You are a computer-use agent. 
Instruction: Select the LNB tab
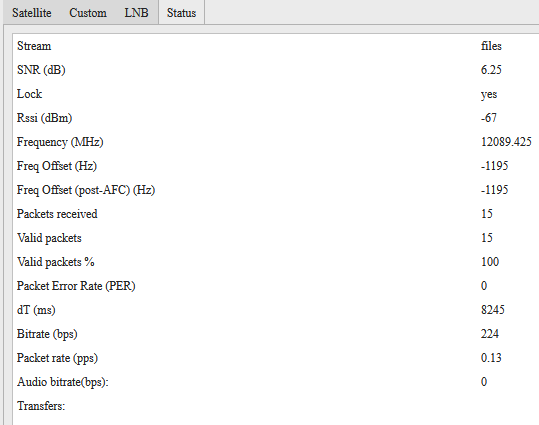[136, 13]
